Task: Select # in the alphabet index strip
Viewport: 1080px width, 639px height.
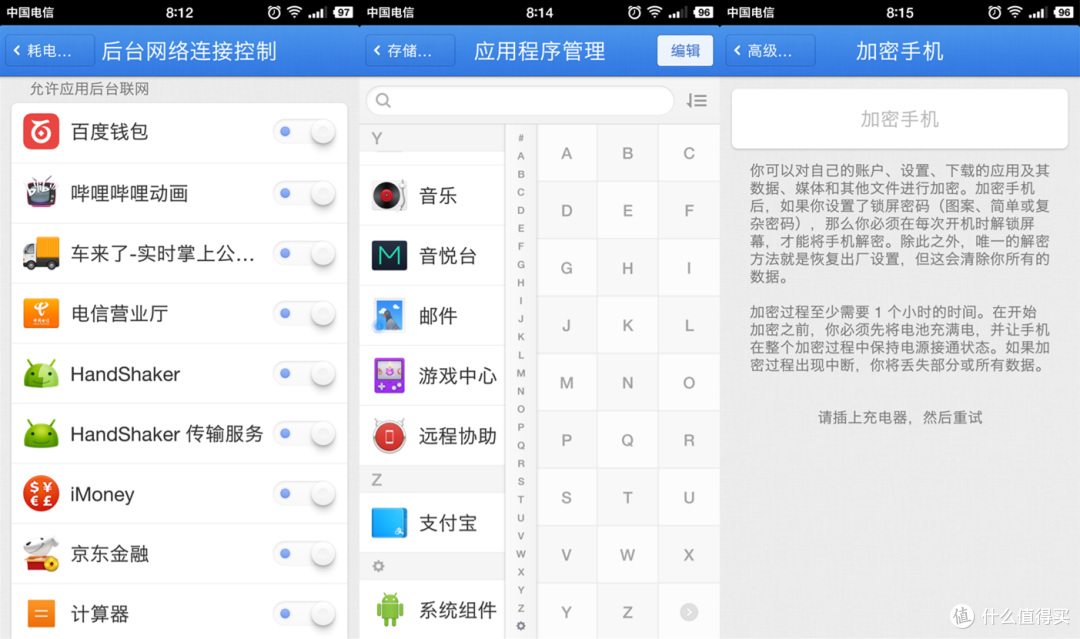Action: (x=521, y=138)
